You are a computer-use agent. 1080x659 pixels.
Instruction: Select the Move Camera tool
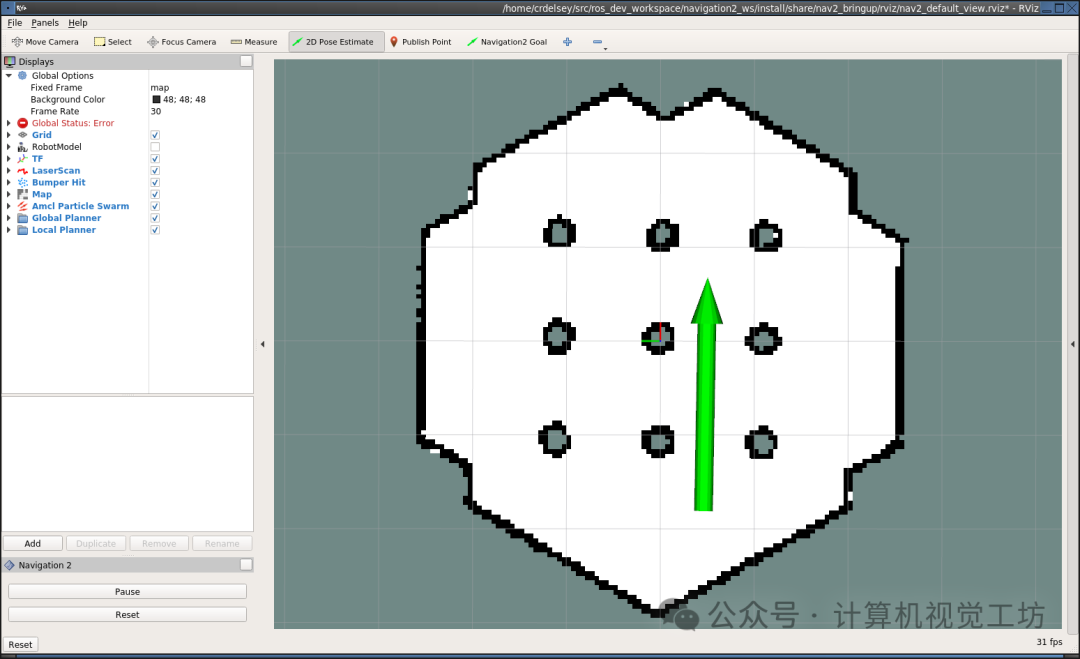pyautogui.click(x=45, y=42)
